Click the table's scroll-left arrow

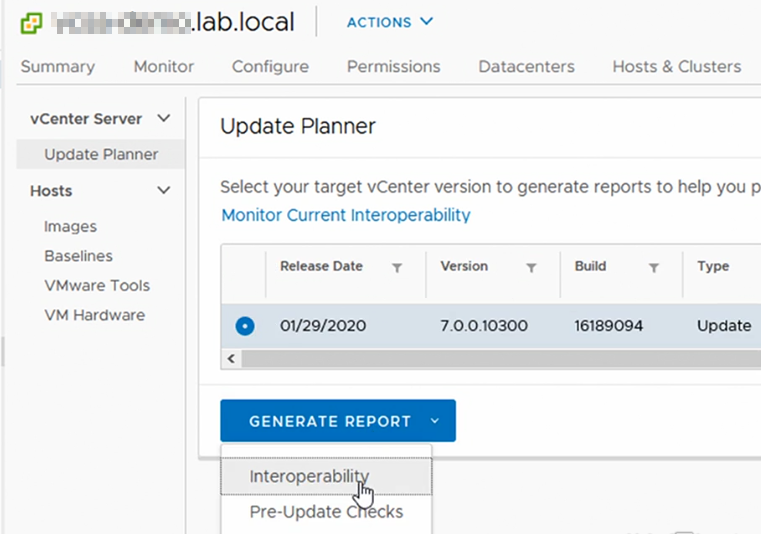click(232, 359)
